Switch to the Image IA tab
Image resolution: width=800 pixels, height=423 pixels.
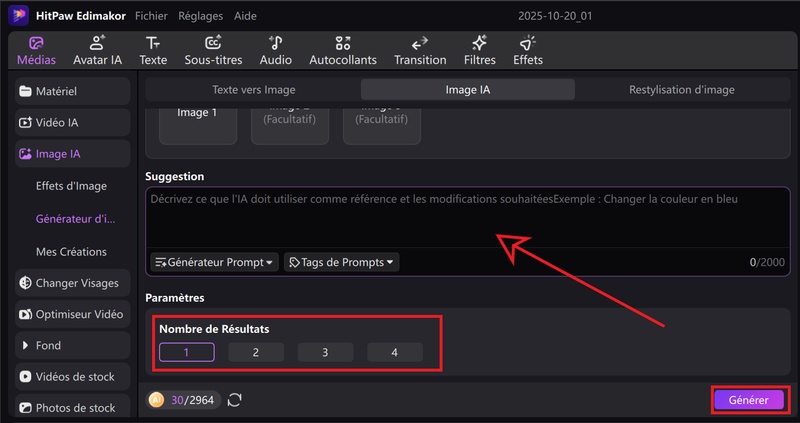coord(468,90)
